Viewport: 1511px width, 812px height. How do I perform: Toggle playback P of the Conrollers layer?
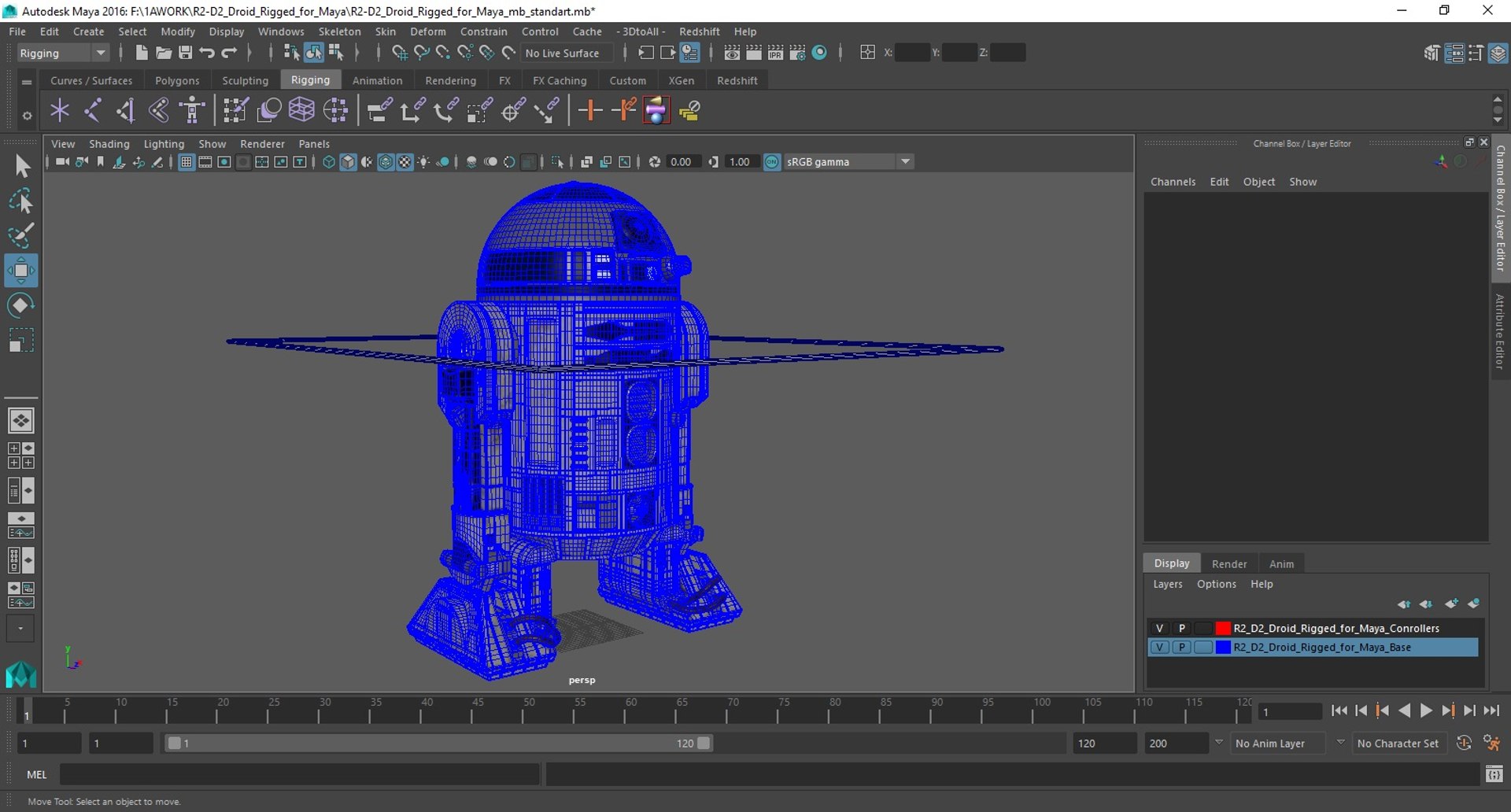pos(1181,628)
